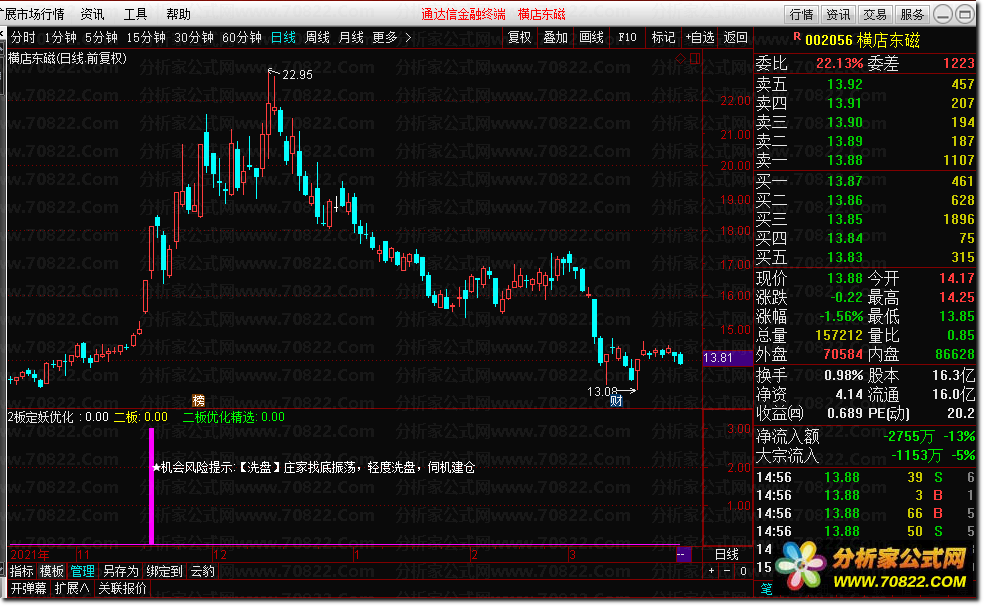This screenshot has height=606, width=985.
Task: Click the 横店东磁(日线.前复权) chart title
Action: click(67, 58)
